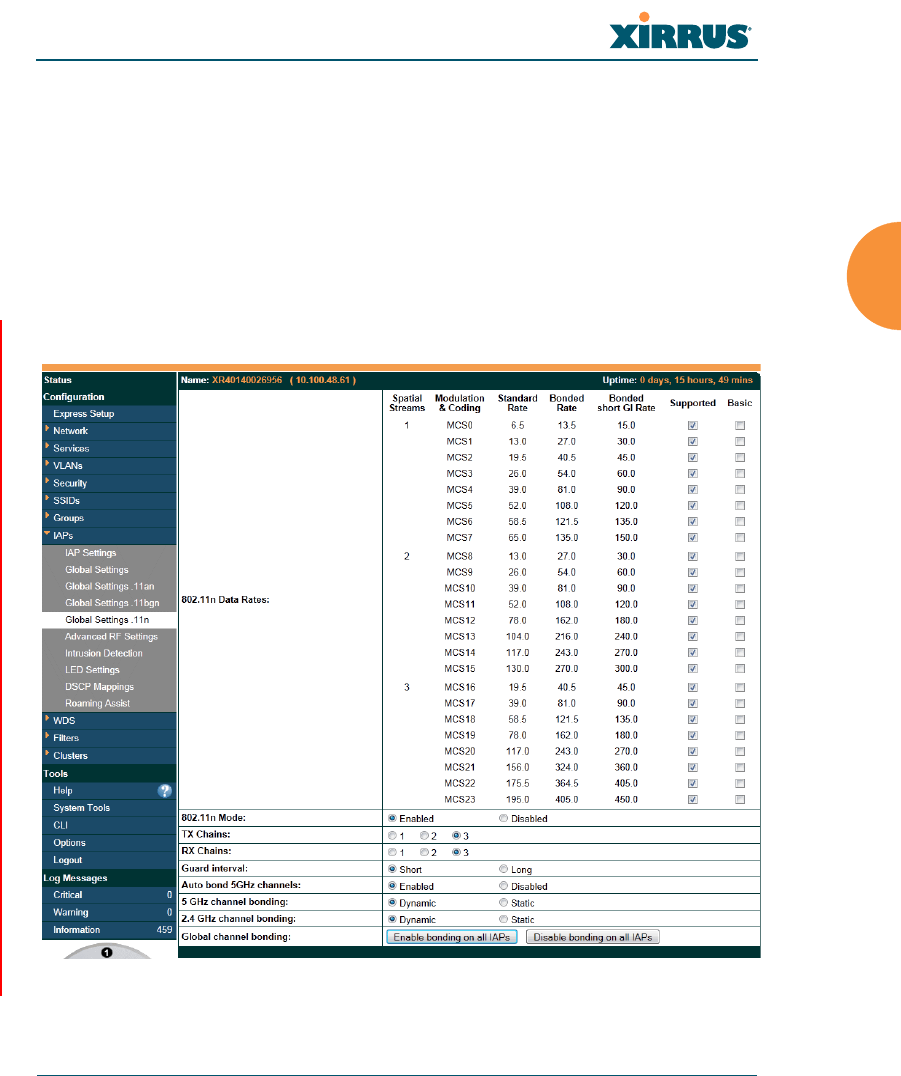901x1076 pixels.
Task: Click Disable bonding on all IAPs
Action: click(x=593, y=937)
